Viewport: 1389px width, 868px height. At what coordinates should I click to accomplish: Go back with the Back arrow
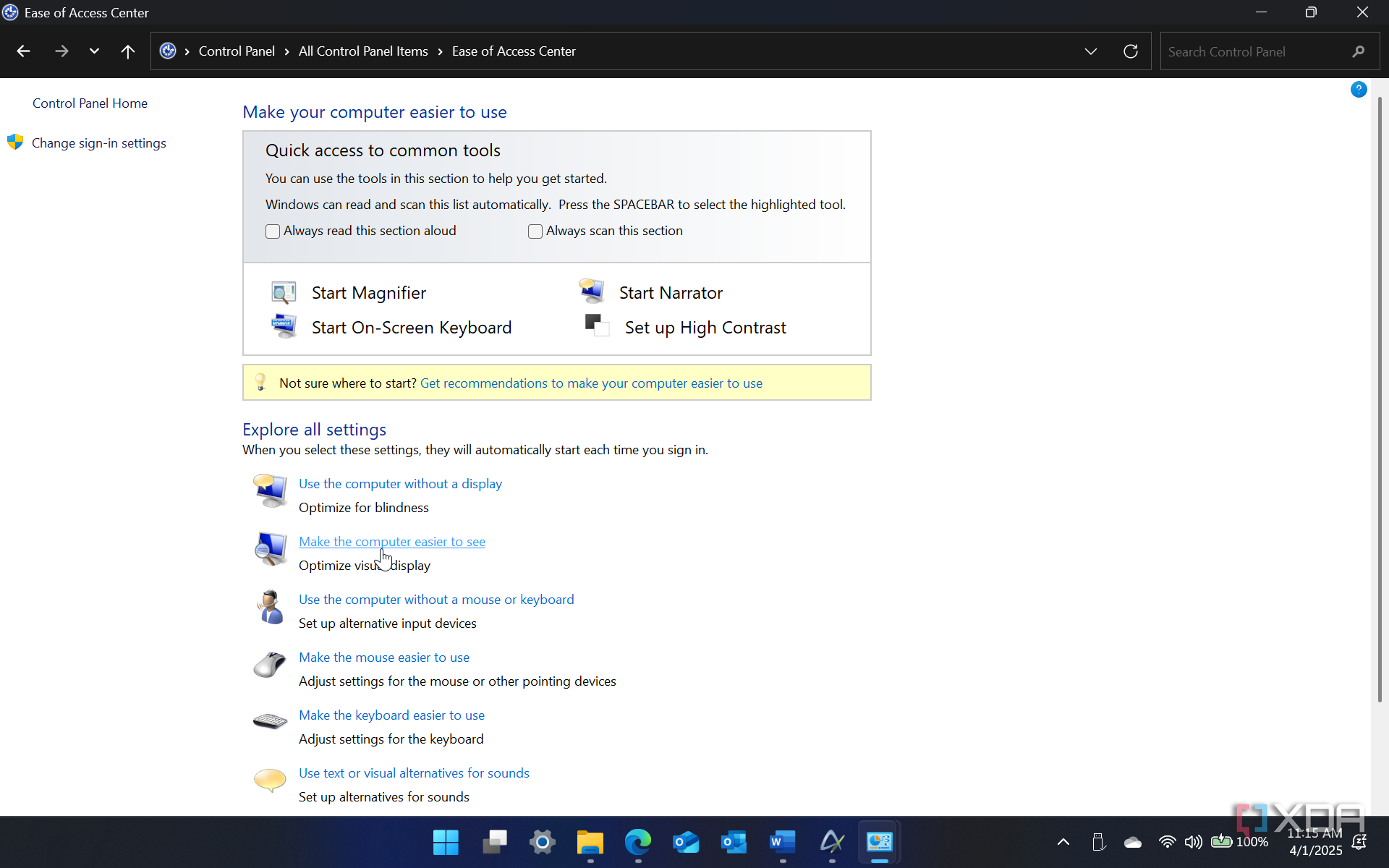click(23, 51)
